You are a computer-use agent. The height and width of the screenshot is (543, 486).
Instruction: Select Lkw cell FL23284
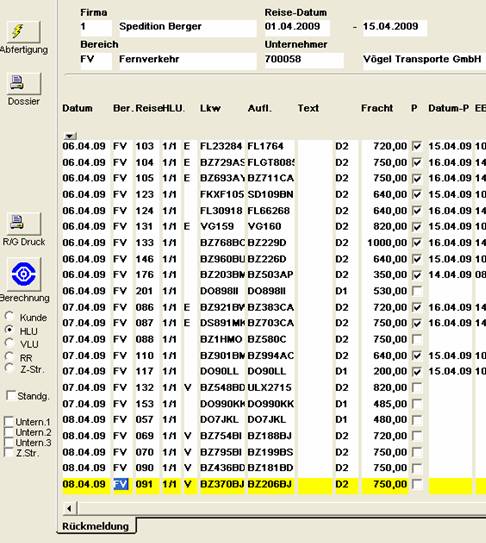click(x=222, y=146)
